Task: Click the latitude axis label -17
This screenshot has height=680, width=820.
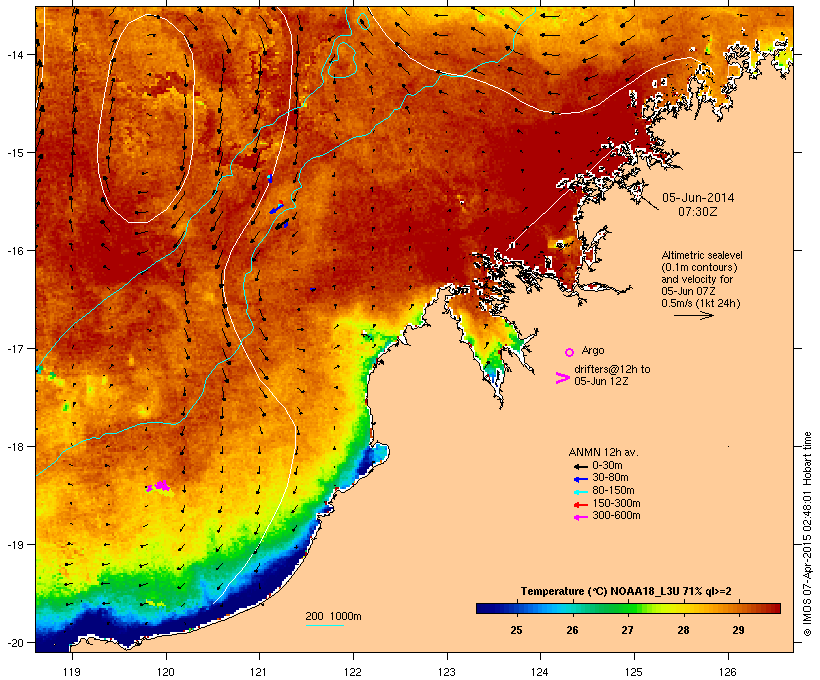Action: coord(15,348)
